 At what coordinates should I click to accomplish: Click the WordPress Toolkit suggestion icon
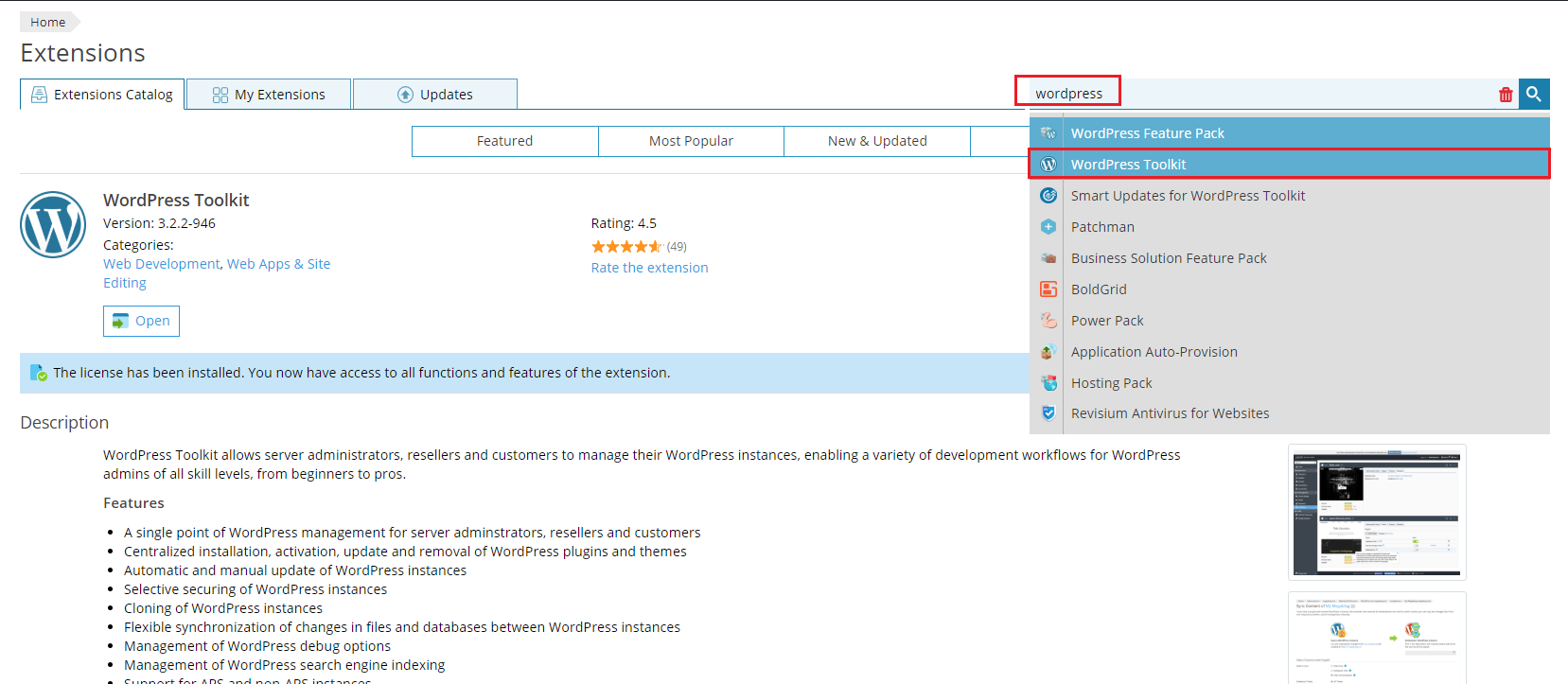[1048, 165]
